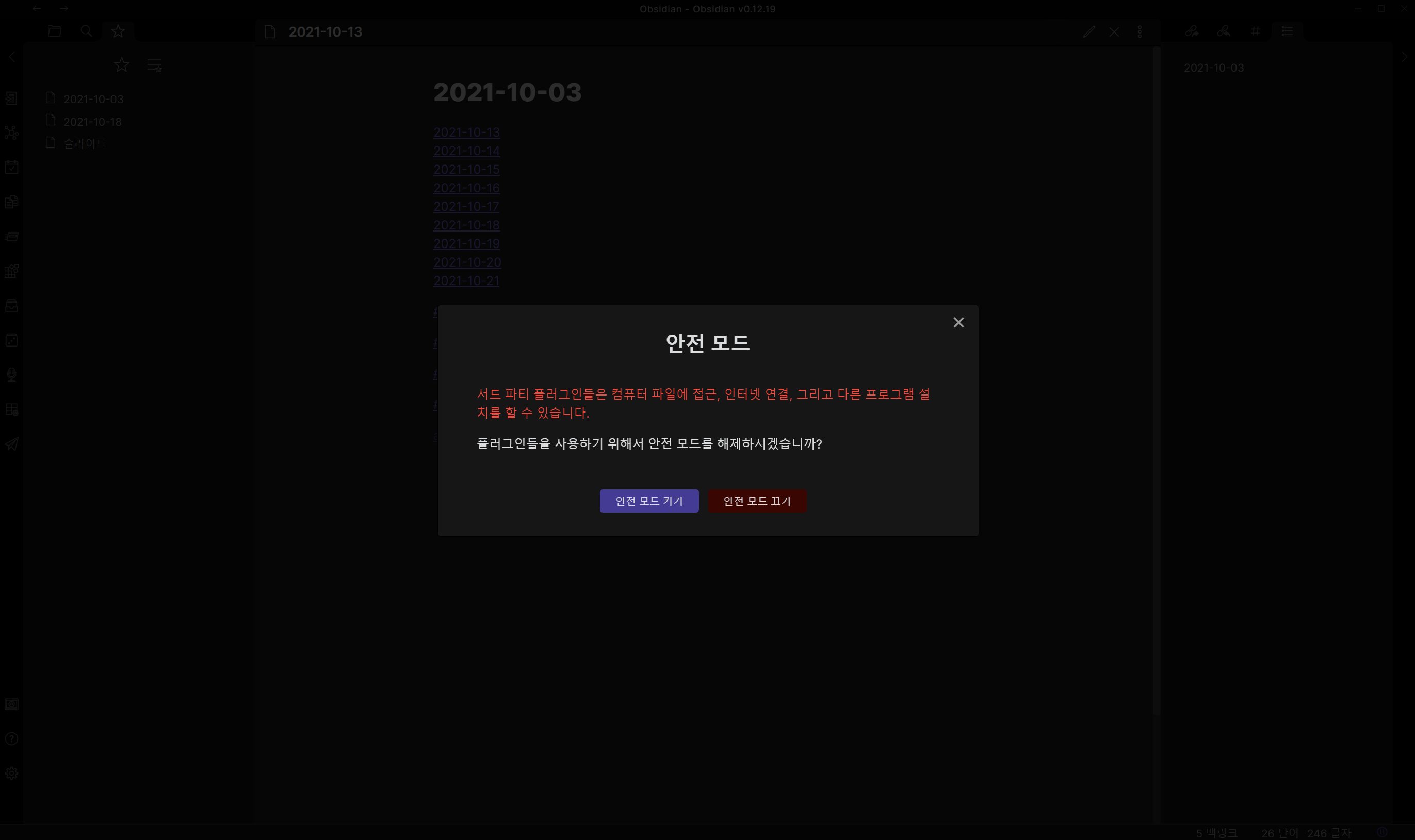Screen dimensions: 1415x840
Task: Open the 2021-10-16 link in note
Action: [466, 188]
